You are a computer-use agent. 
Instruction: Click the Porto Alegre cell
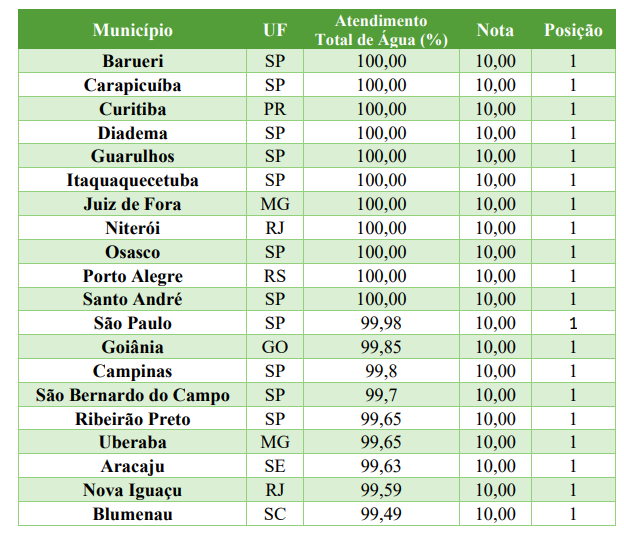tap(132, 276)
